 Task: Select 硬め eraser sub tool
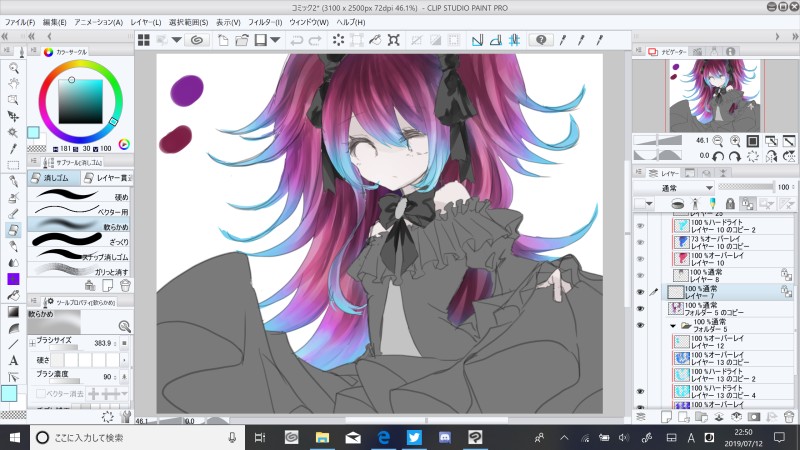pyautogui.click(x=80, y=196)
